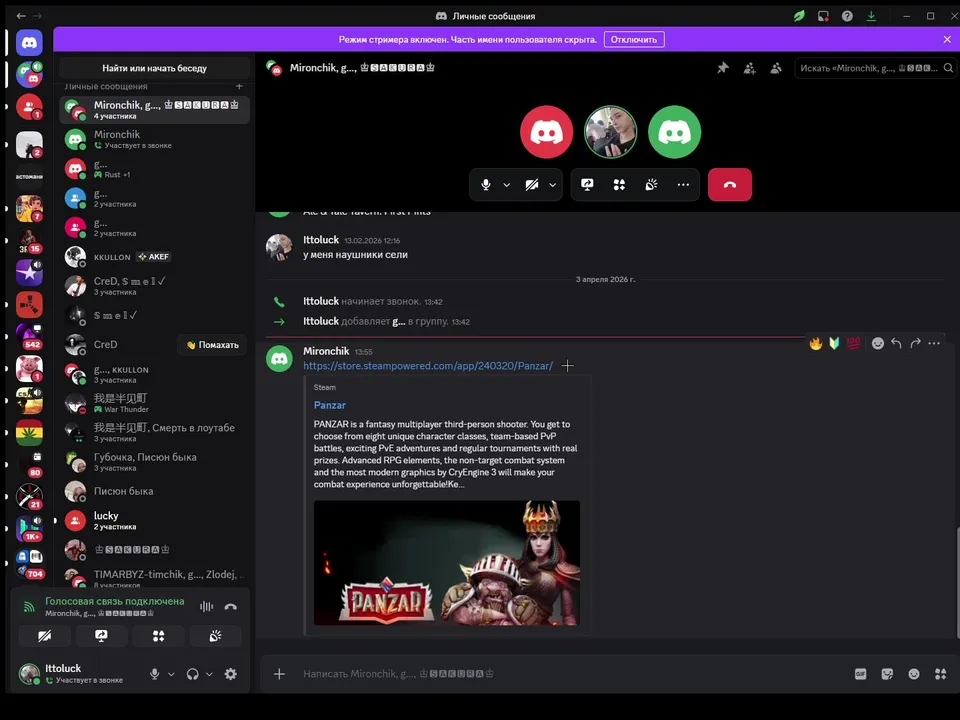The height and width of the screenshot is (720, 960).
Task: Open emoji picker in message box
Action: tap(913, 673)
